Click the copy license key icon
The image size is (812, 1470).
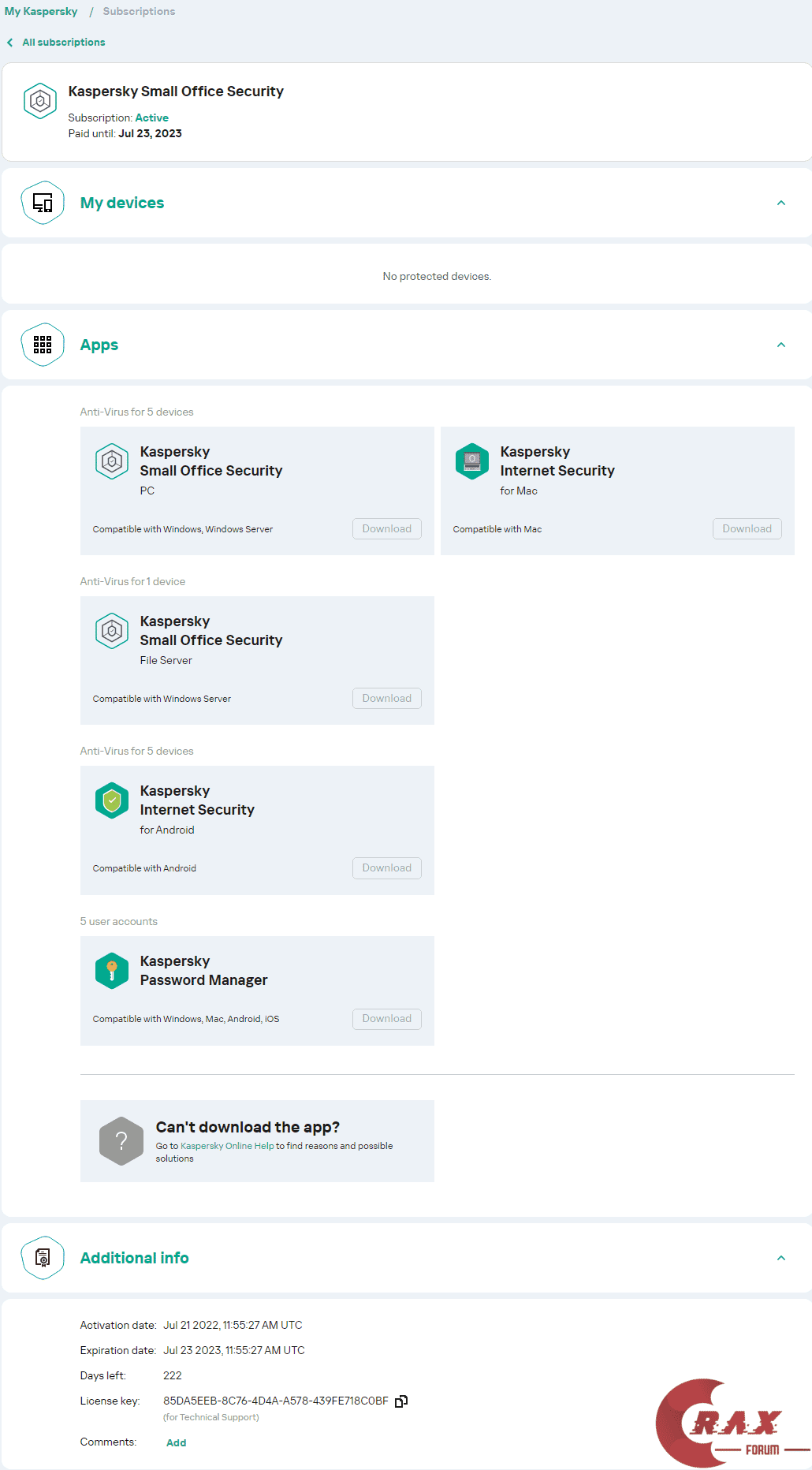click(401, 1401)
